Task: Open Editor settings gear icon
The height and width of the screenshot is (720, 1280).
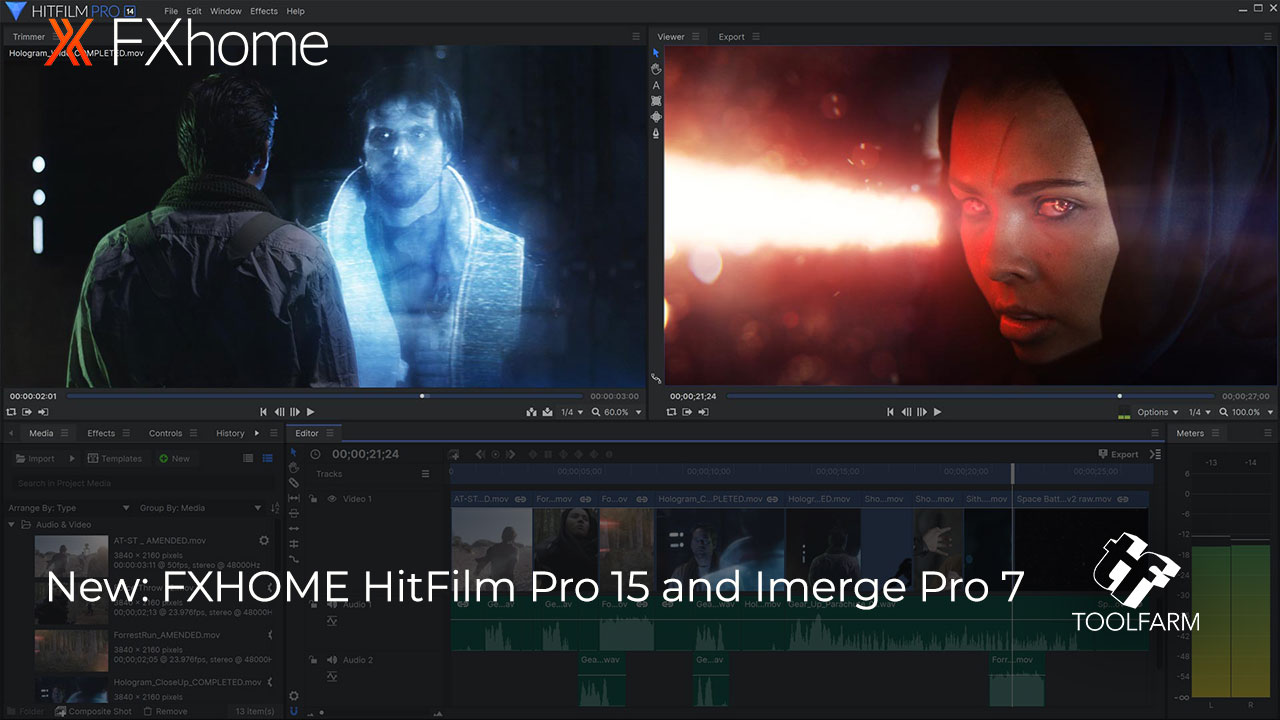Action: click(x=294, y=696)
